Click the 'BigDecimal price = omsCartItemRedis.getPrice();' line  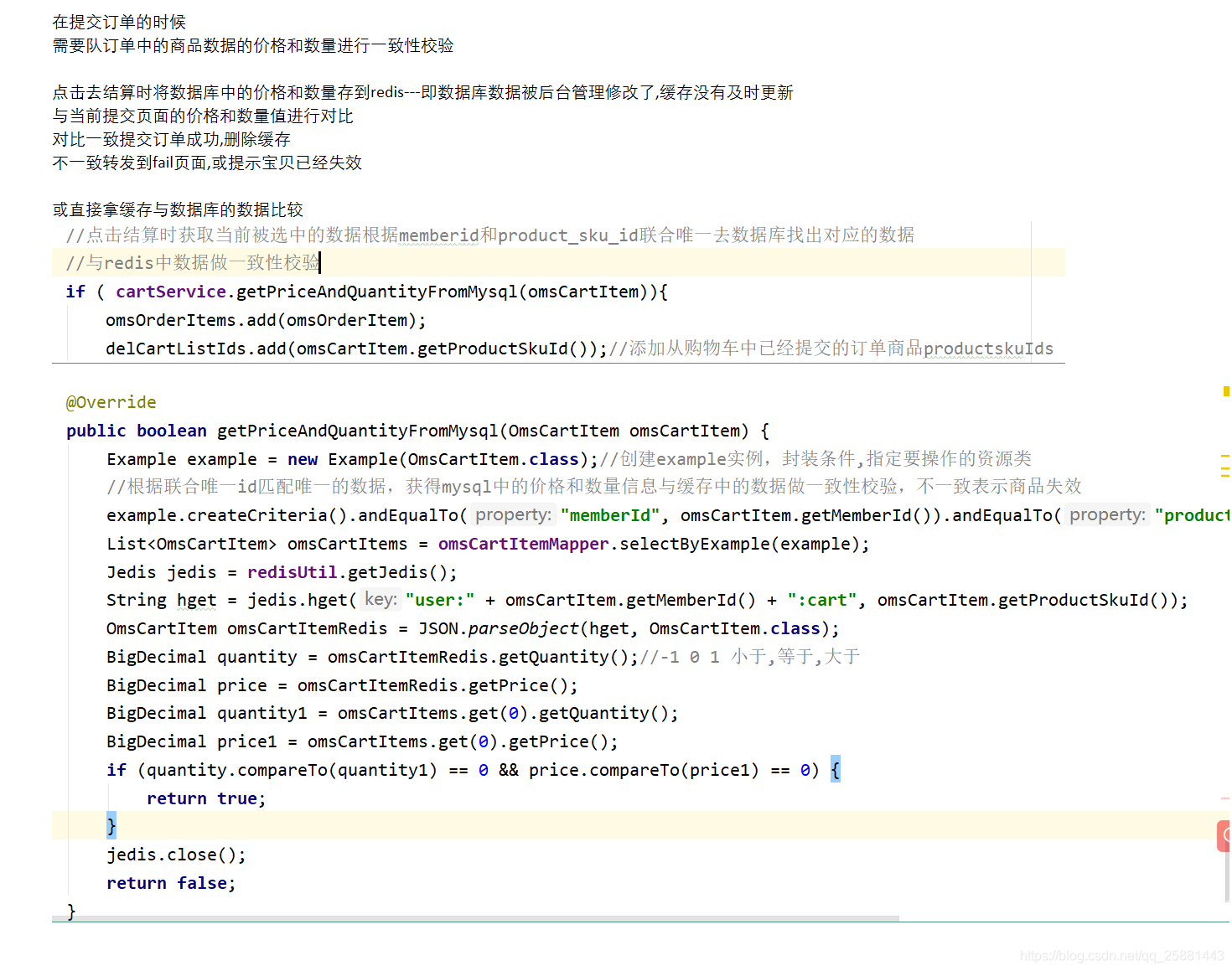pos(342,685)
